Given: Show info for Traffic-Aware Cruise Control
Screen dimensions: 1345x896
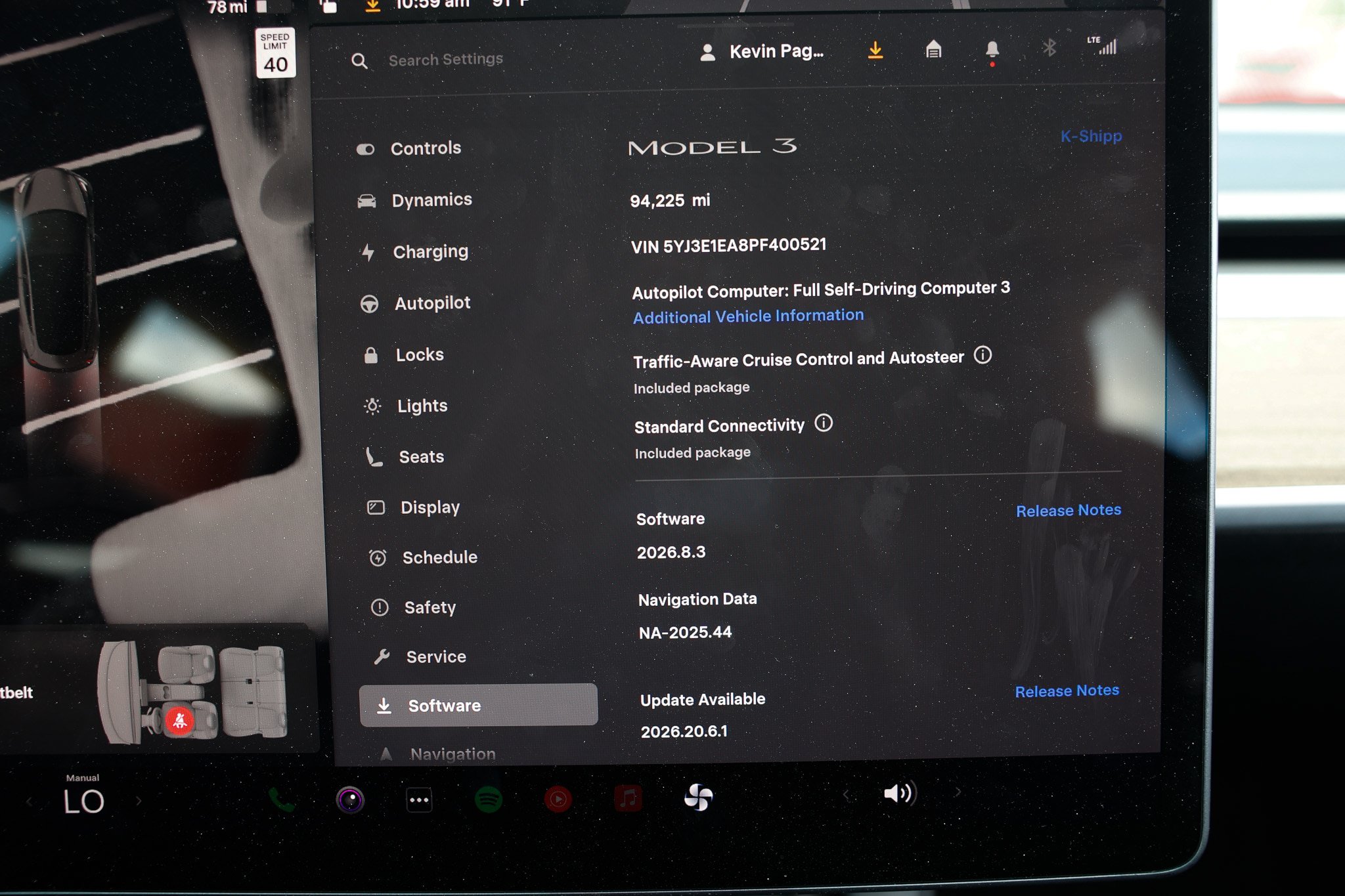Looking at the screenshot, I should (982, 356).
